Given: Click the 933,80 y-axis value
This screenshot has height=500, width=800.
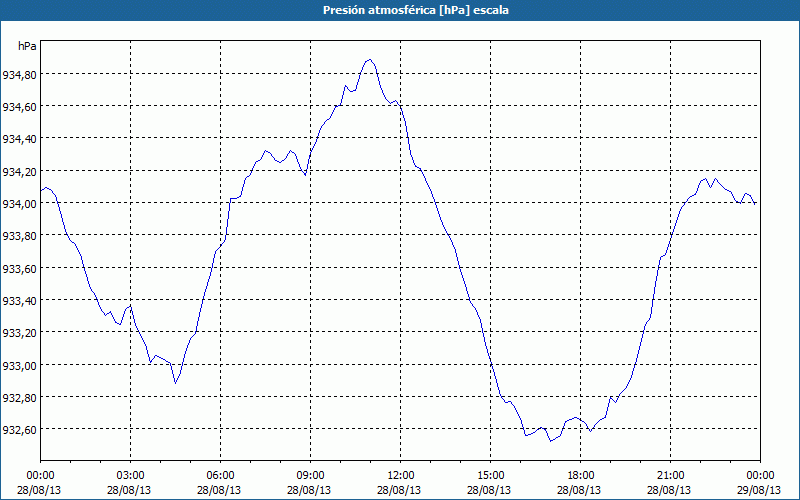Looking at the screenshot, I should tap(19, 237).
